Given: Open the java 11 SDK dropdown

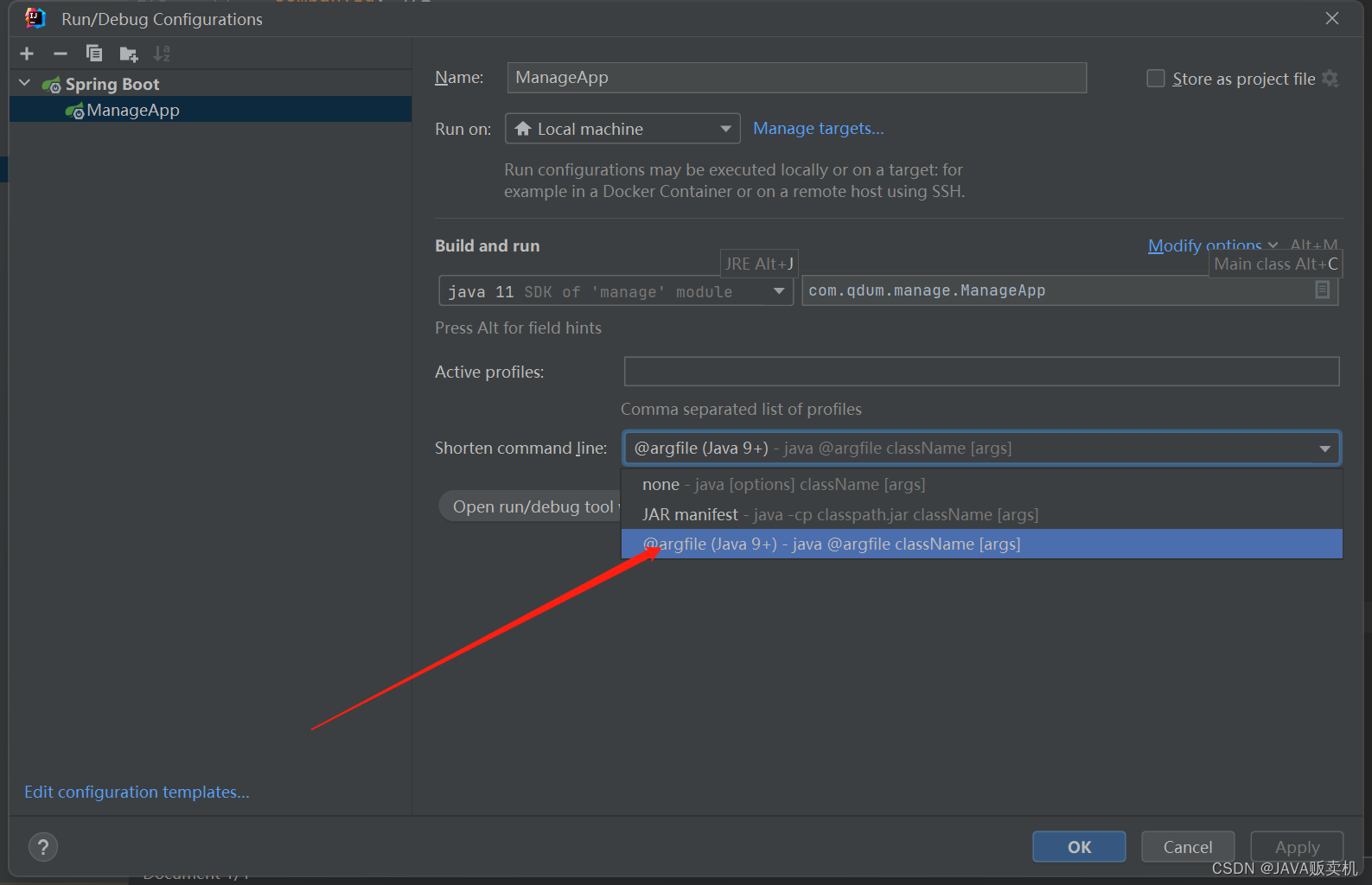Looking at the screenshot, I should [616, 291].
